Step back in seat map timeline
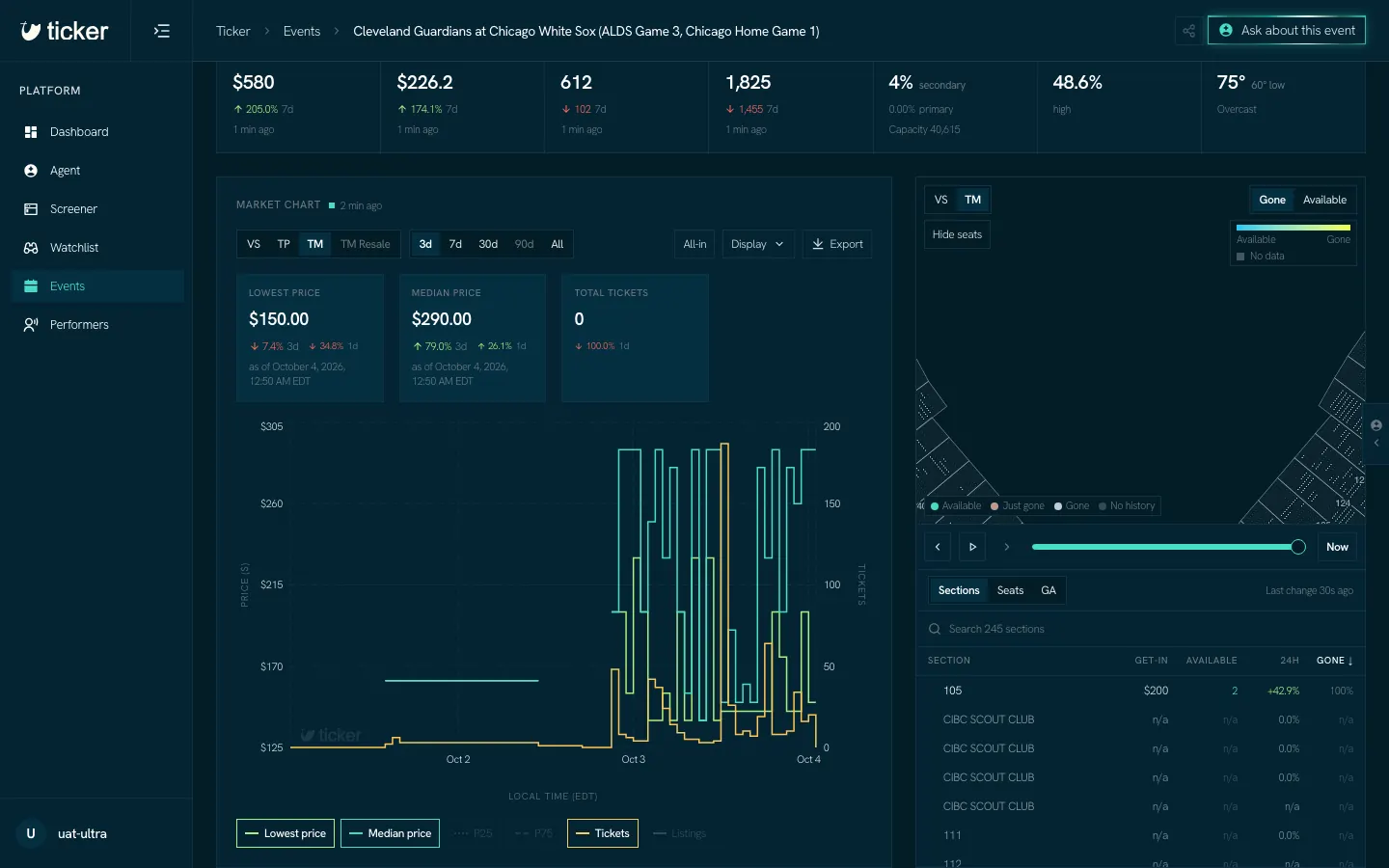Image resolution: width=1389 pixels, height=868 pixels. [938, 547]
